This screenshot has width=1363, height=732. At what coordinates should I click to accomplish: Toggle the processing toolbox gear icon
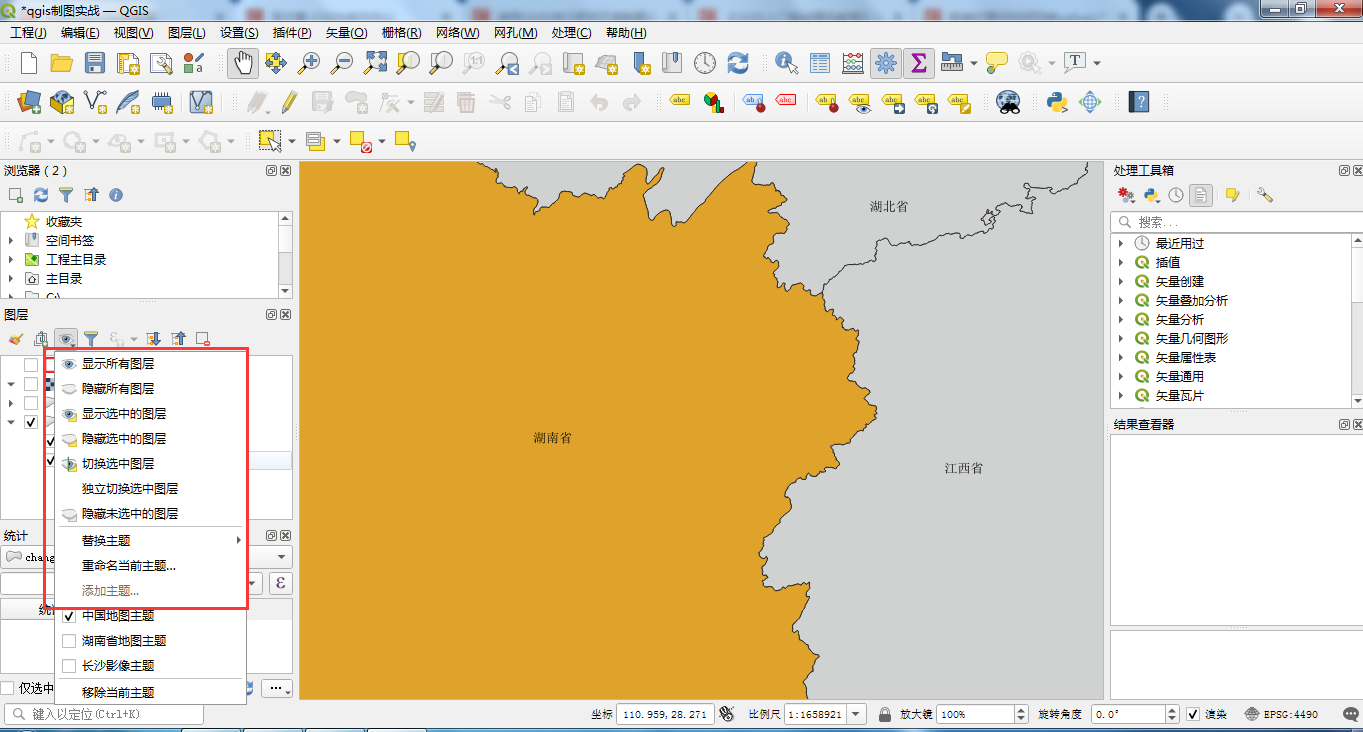coord(885,63)
